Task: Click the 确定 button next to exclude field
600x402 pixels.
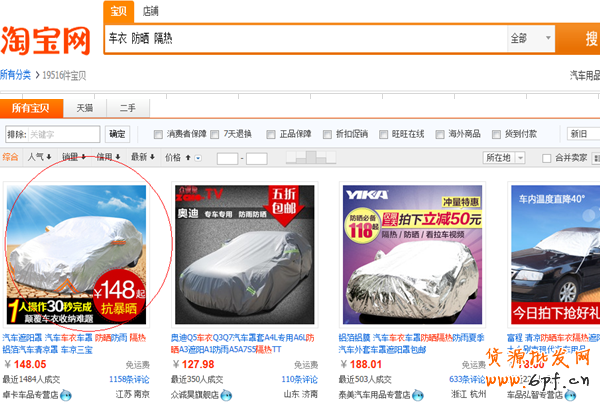Action: [117, 134]
